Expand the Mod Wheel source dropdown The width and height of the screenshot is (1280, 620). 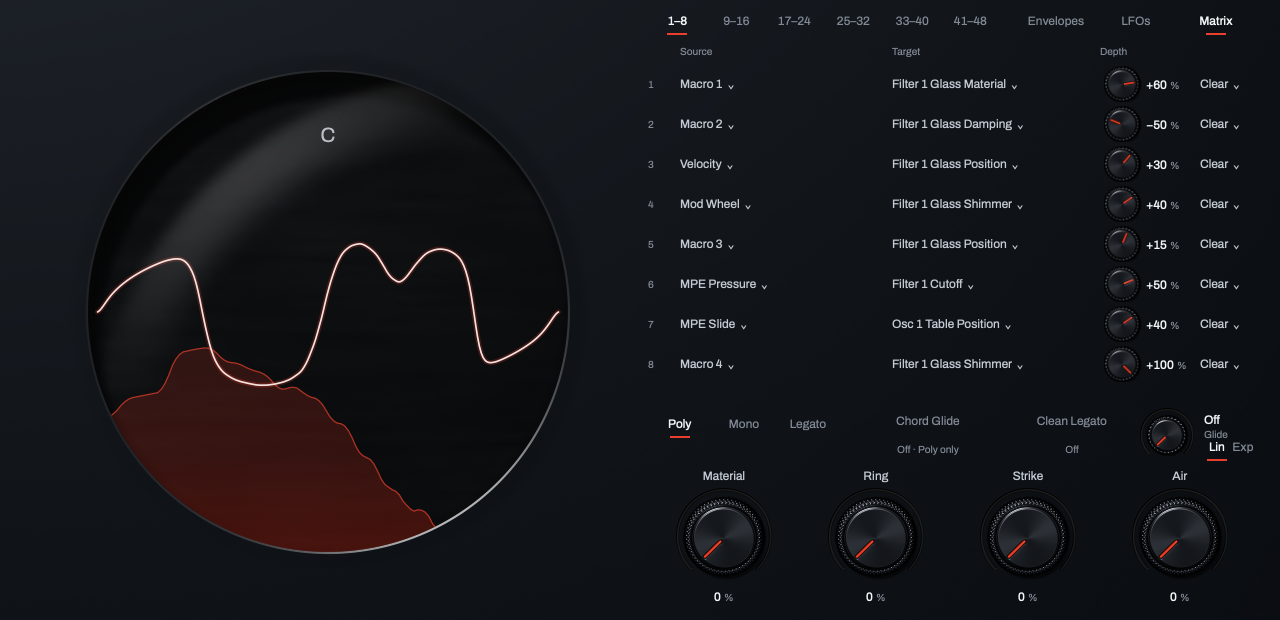pyautogui.click(x=716, y=205)
